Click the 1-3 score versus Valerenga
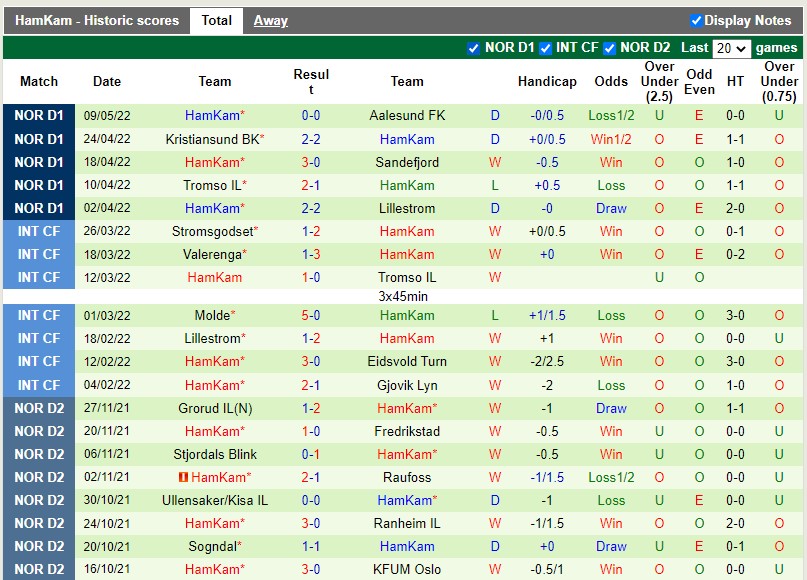The height and width of the screenshot is (580, 807). [311, 254]
